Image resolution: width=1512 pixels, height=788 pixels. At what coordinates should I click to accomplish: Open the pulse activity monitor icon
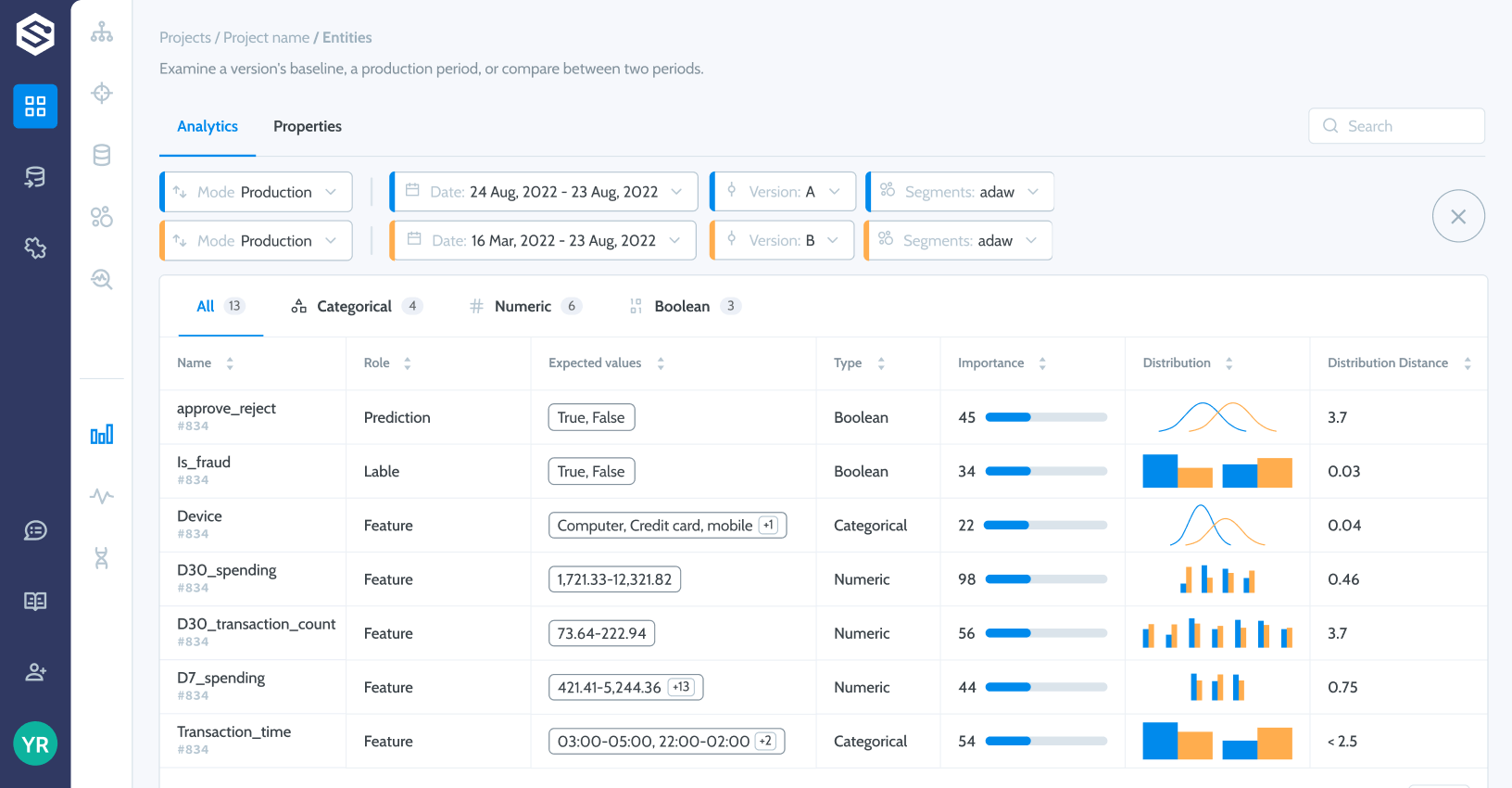tap(102, 496)
